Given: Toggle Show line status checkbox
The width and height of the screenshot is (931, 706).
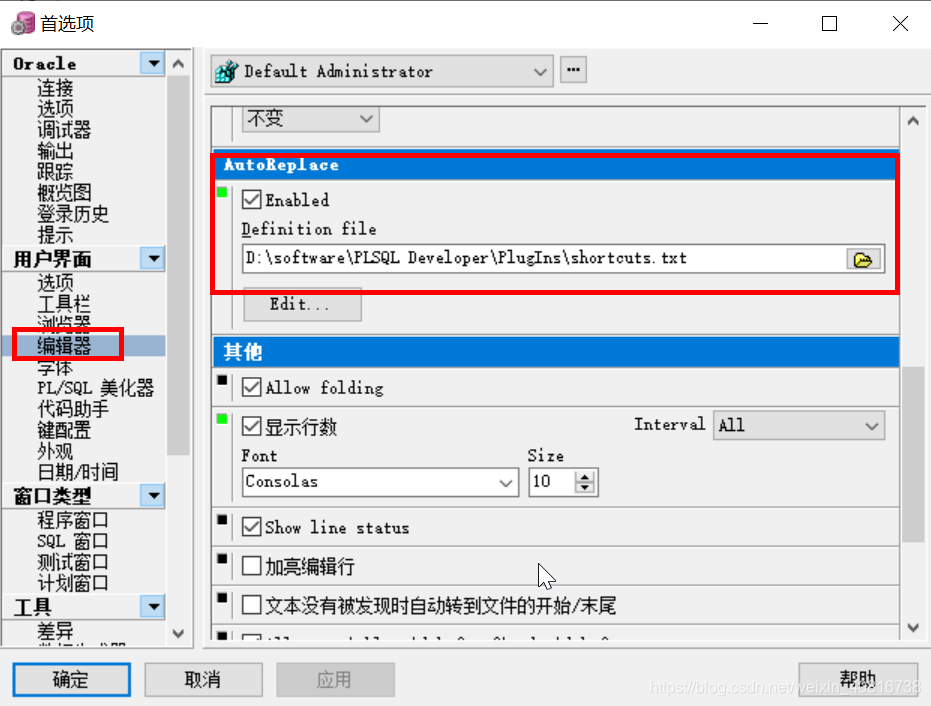Looking at the screenshot, I should [252, 527].
